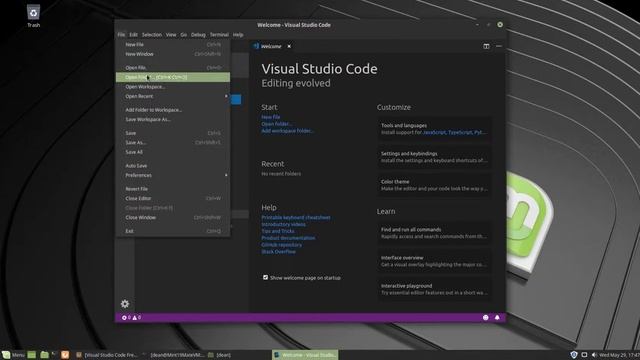Choose Open Workspace... from File menu
The width and height of the screenshot is (640, 360).
pyautogui.click(x=173, y=87)
